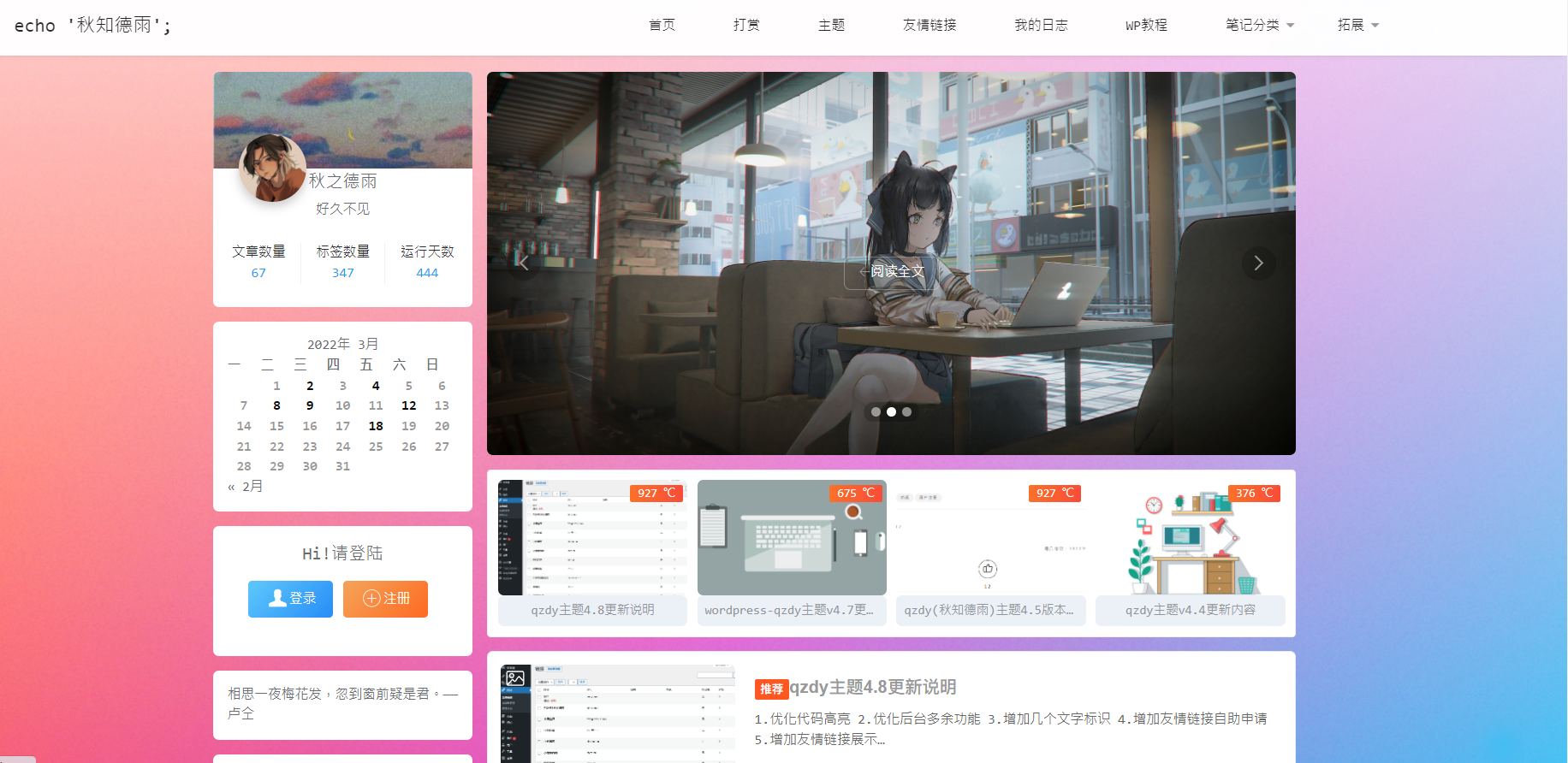
Task: Click the Hi!请登陆 heading
Action: (342, 553)
